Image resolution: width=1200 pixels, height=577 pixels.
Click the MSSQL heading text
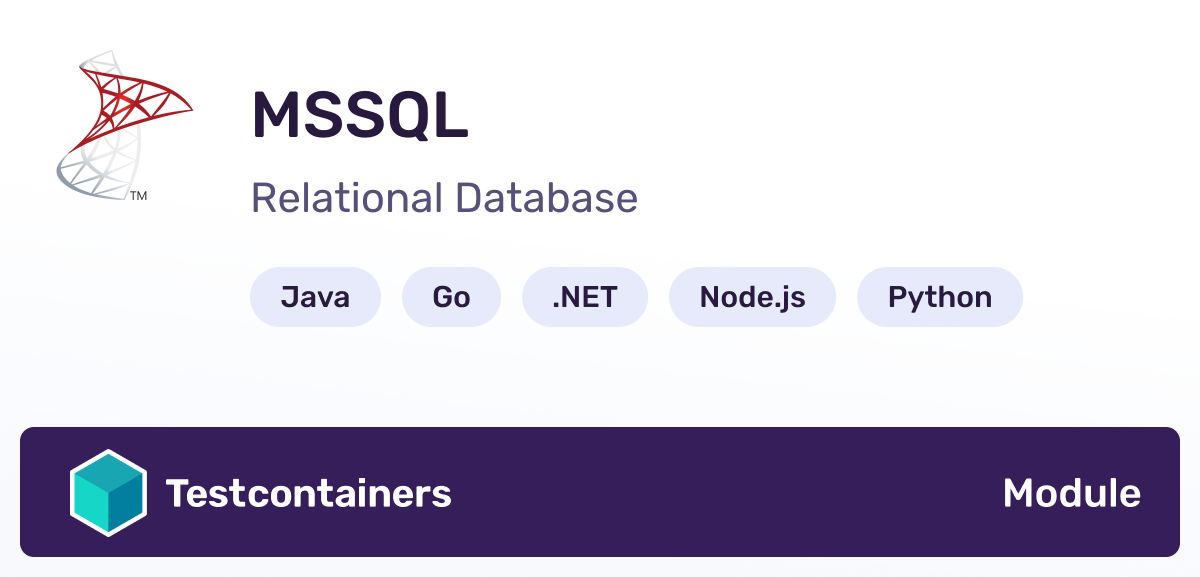pyautogui.click(x=360, y=115)
